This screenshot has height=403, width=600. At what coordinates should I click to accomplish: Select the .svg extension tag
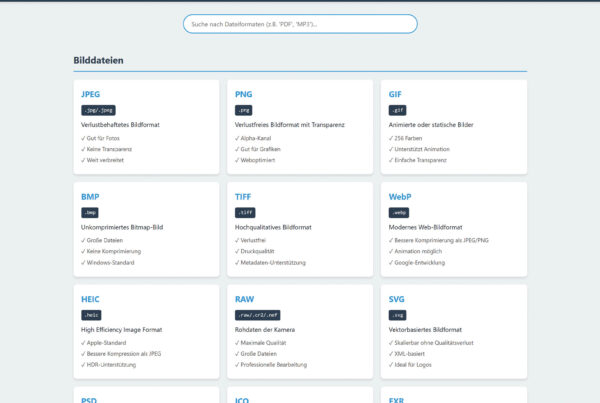[x=398, y=315]
